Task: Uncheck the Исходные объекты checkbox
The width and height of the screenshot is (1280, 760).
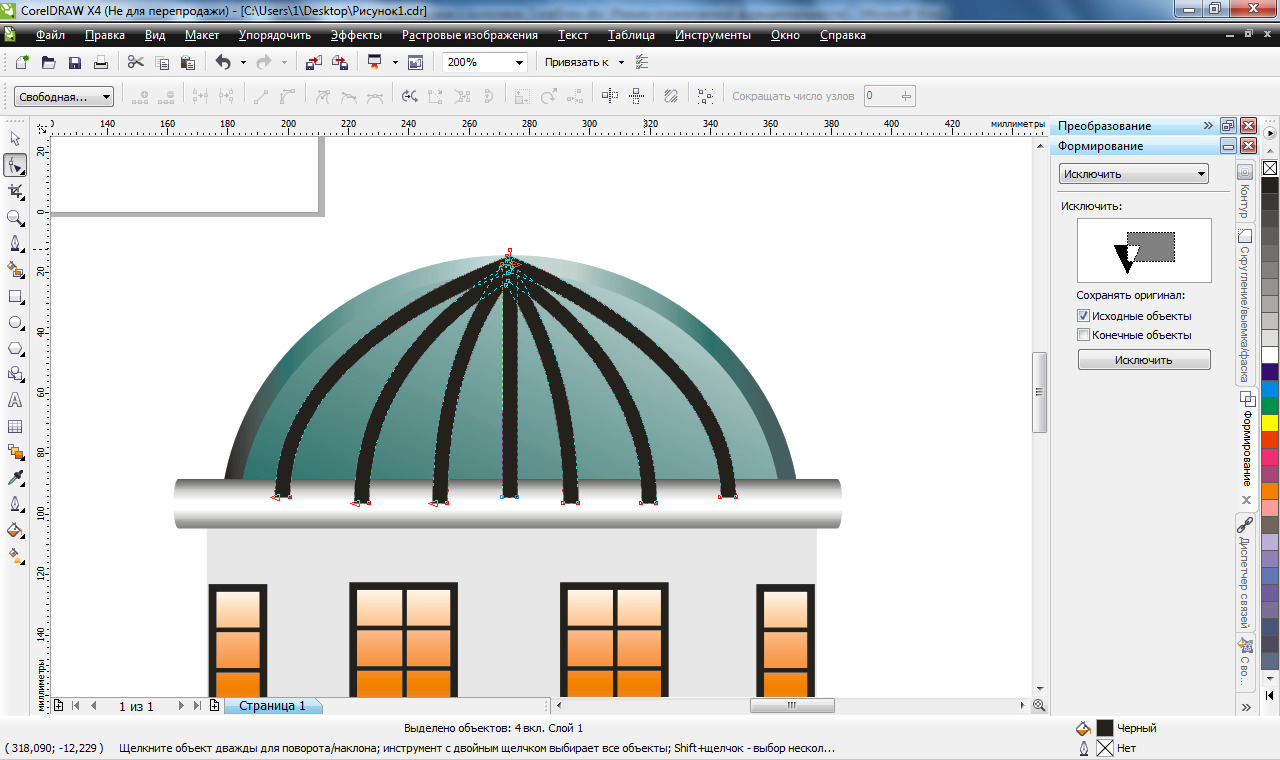Action: 1083,316
